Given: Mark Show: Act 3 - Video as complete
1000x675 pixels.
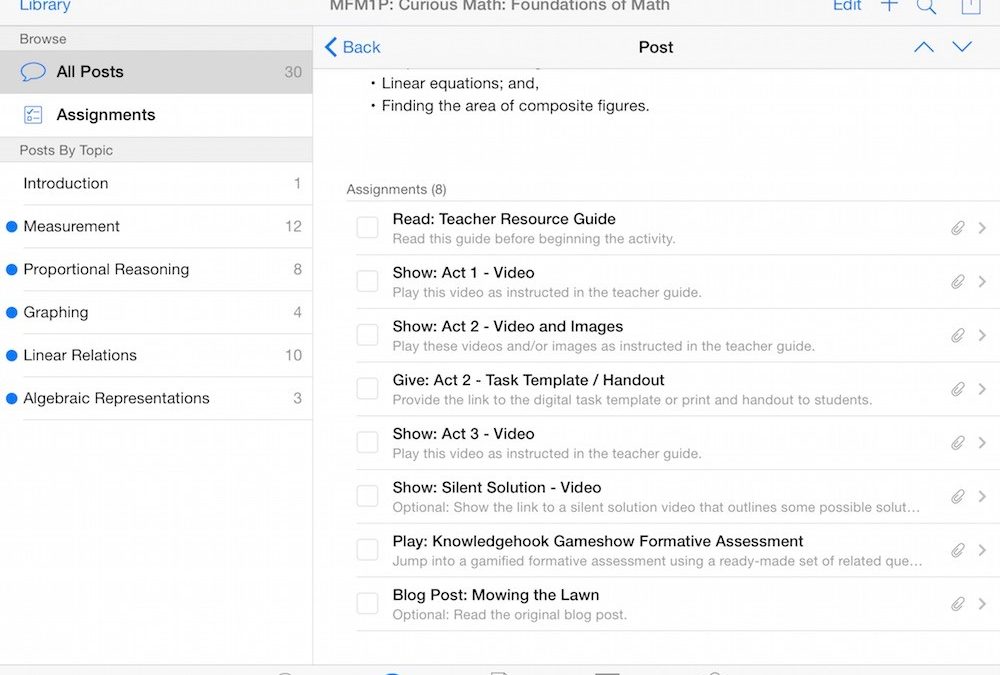Looking at the screenshot, I should 368,443.
